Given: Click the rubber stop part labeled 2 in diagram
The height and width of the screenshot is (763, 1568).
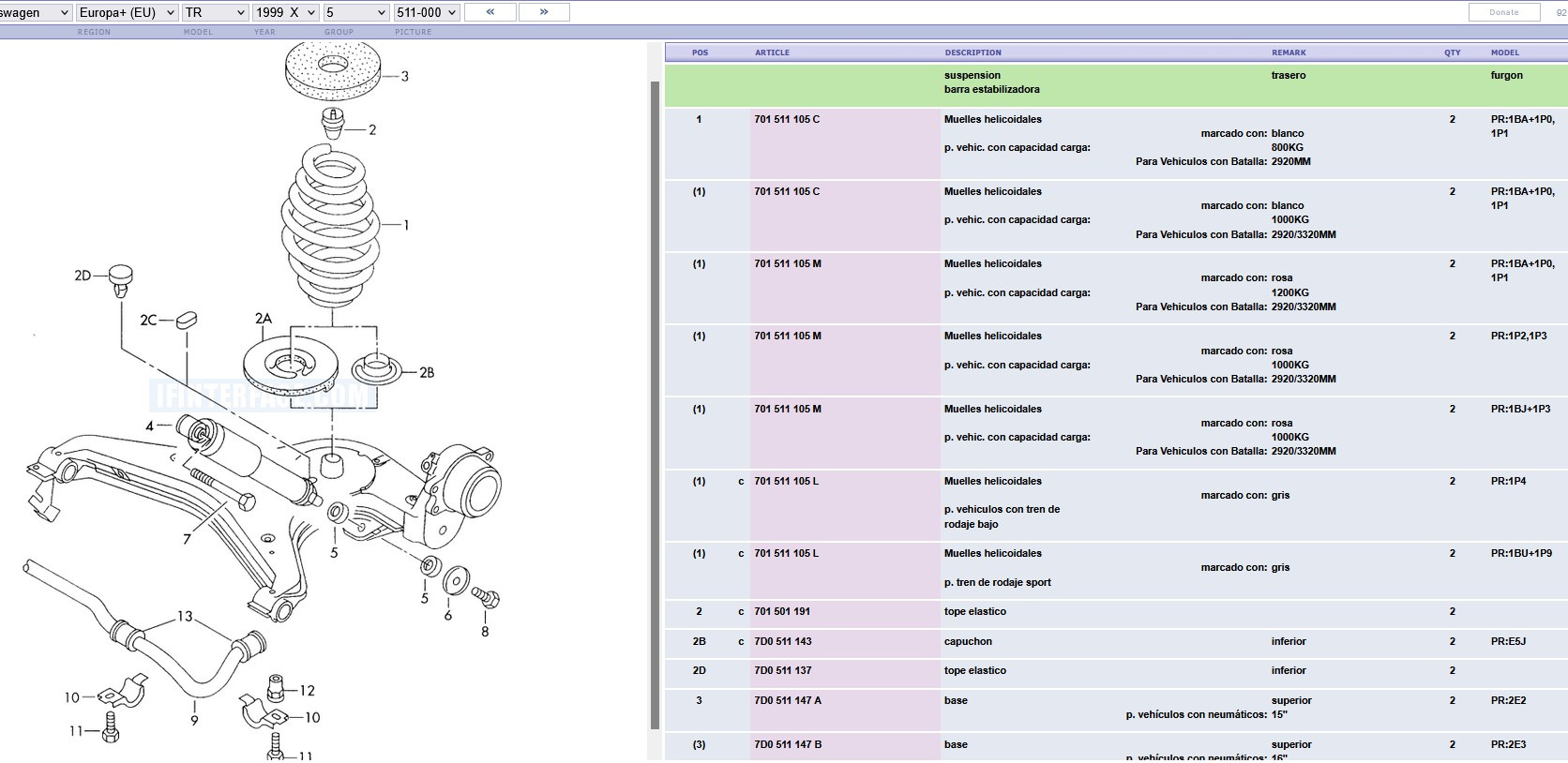Looking at the screenshot, I should click(x=333, y=122).
